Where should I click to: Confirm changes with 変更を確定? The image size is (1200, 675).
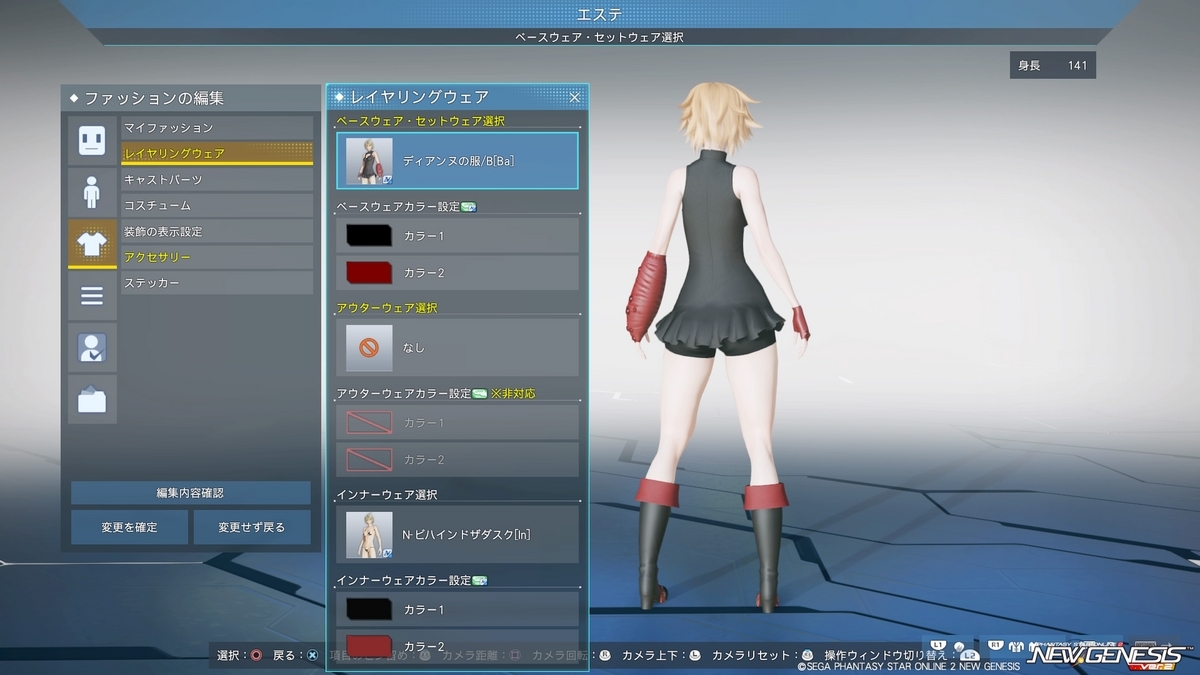[129, 527]
